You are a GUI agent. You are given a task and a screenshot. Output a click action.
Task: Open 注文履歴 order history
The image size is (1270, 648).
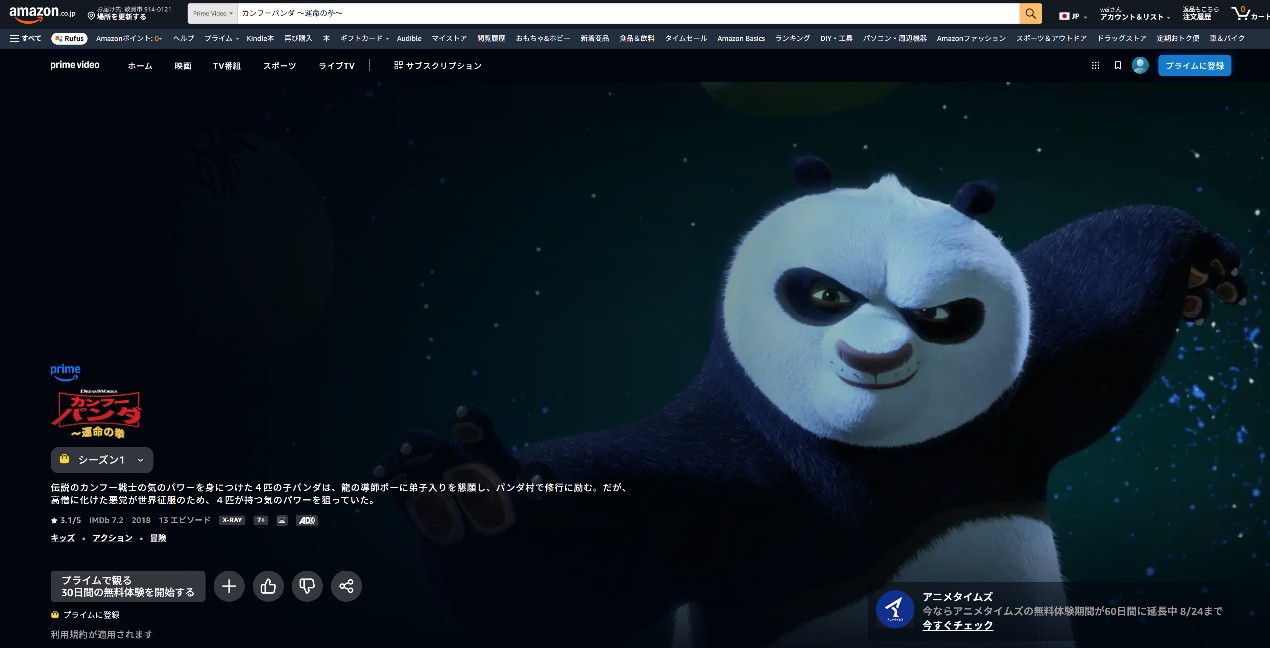1197,17
